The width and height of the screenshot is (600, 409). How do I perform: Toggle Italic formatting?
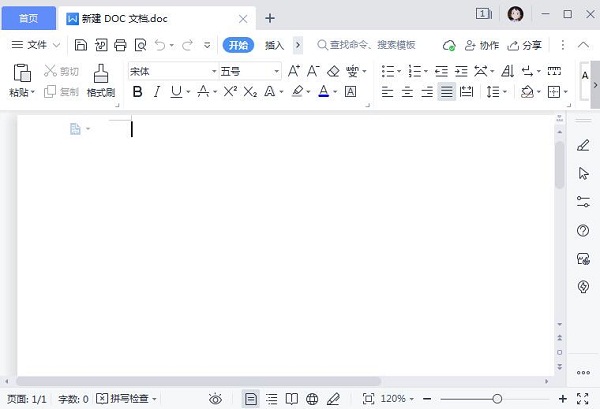click(157, 91)
